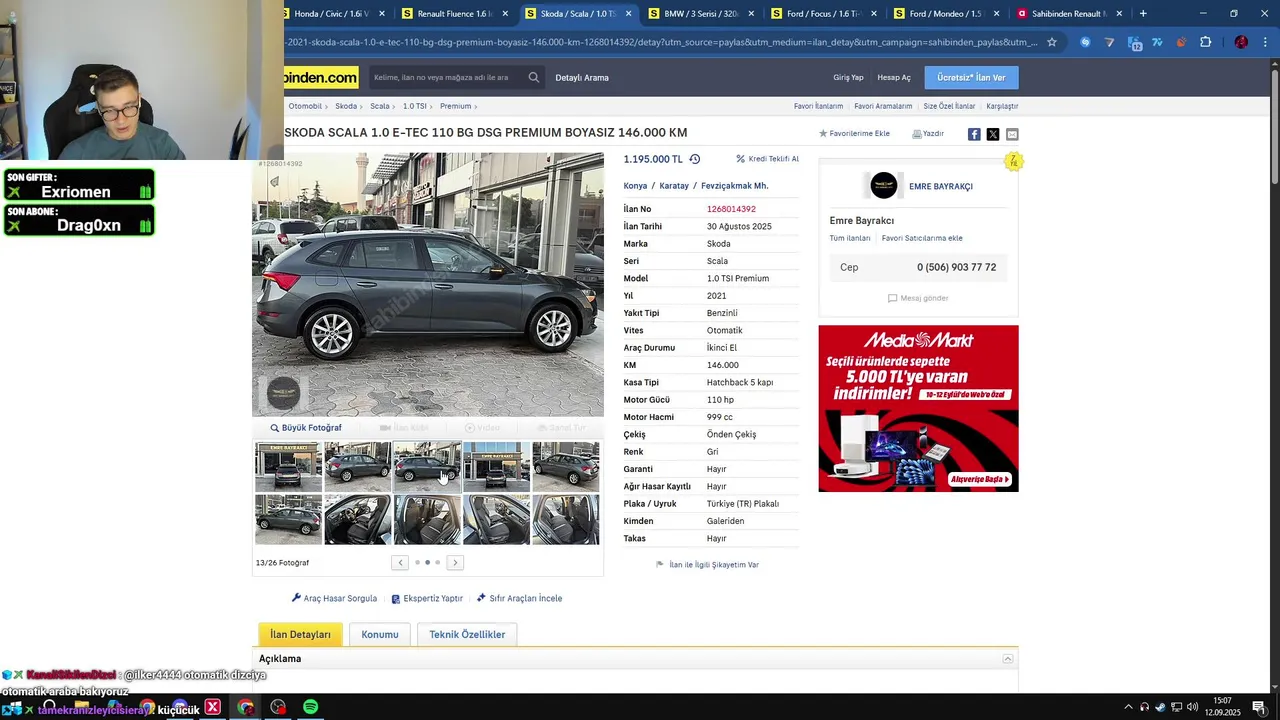Viewport: 1280px width, 720px height.
Task: Click Araç Hasar Sorgula
Action: pos(334,598)
